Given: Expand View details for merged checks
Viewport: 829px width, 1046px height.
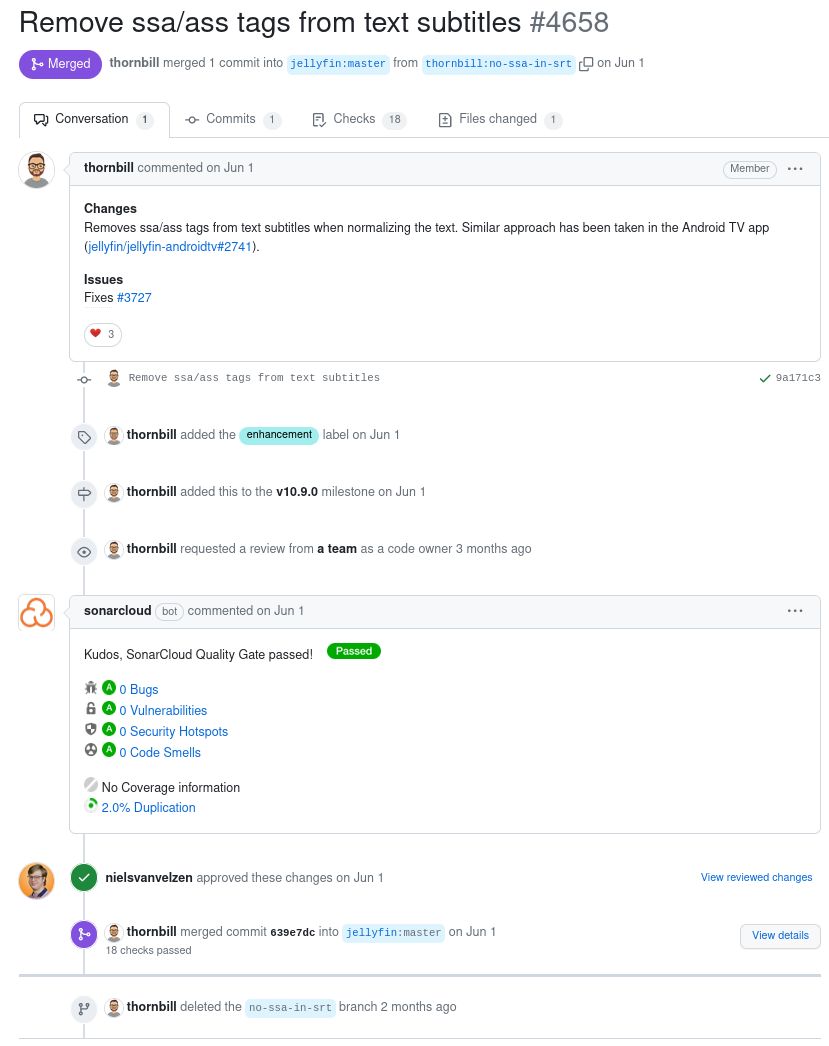Looking at the screenshot, I should click(780, 936).
